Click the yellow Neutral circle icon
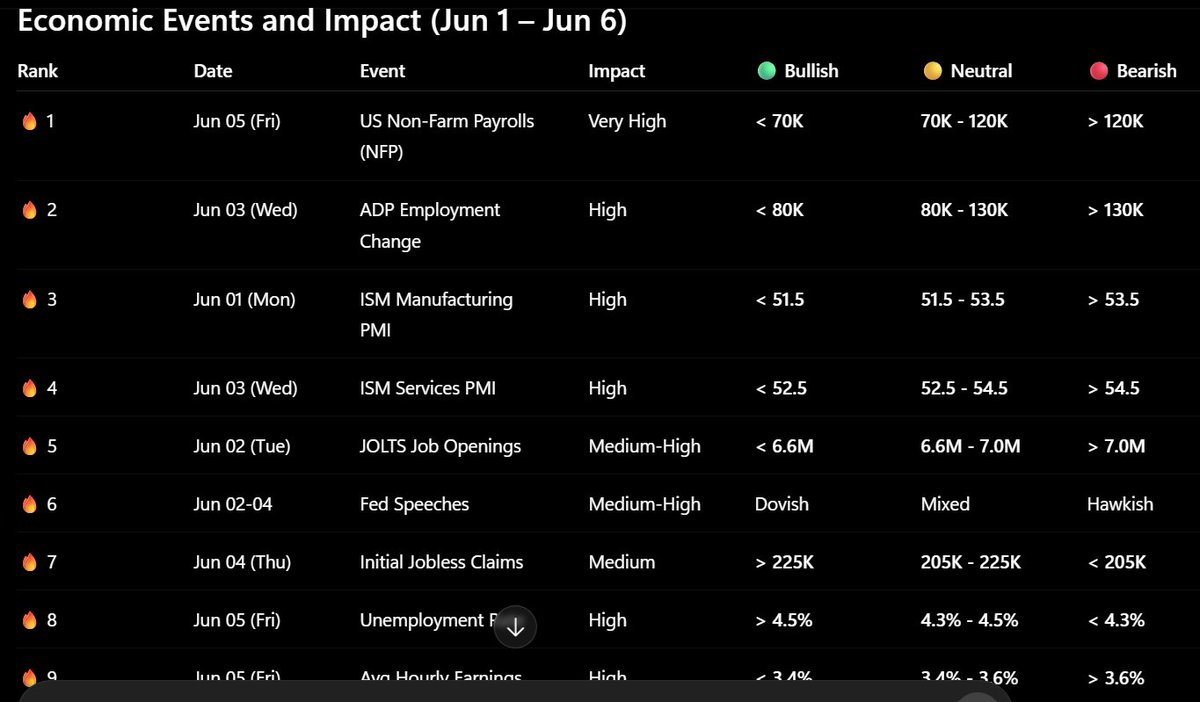 932,71
